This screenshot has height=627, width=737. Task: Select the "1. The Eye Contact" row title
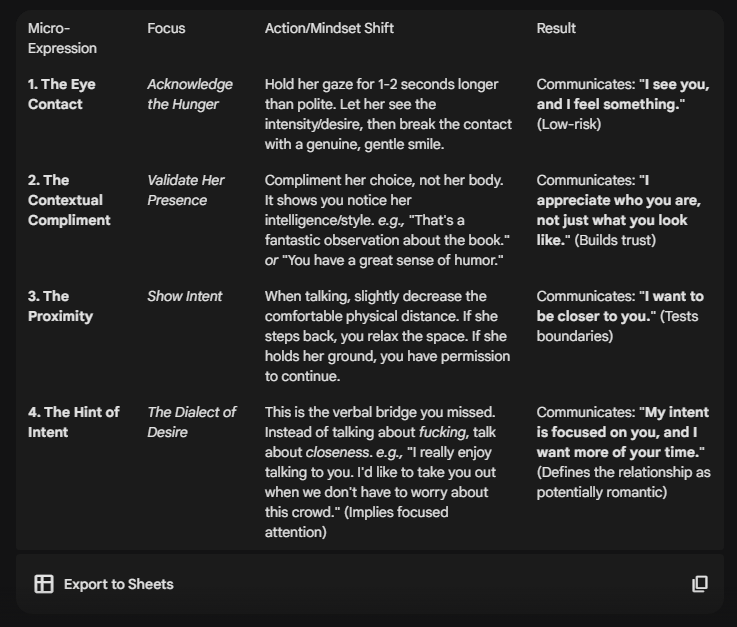[x=62, y=94]
